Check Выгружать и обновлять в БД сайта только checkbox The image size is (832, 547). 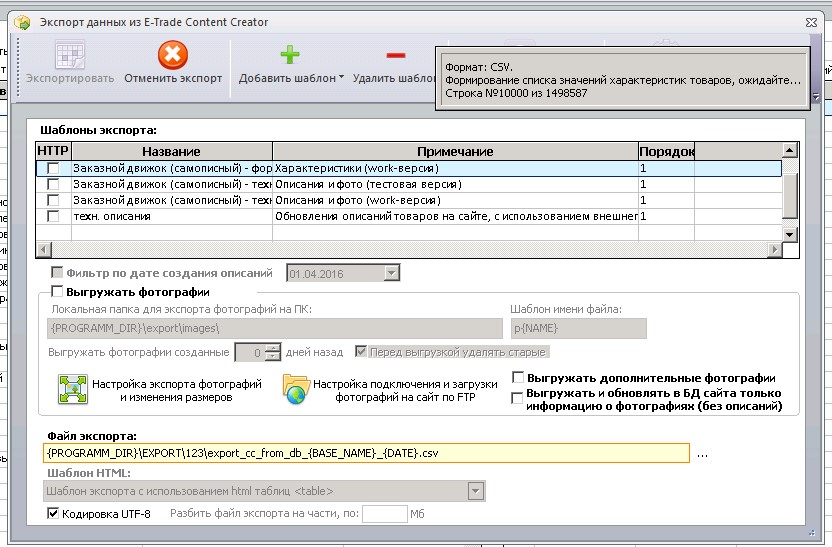[x=517, y=398]
